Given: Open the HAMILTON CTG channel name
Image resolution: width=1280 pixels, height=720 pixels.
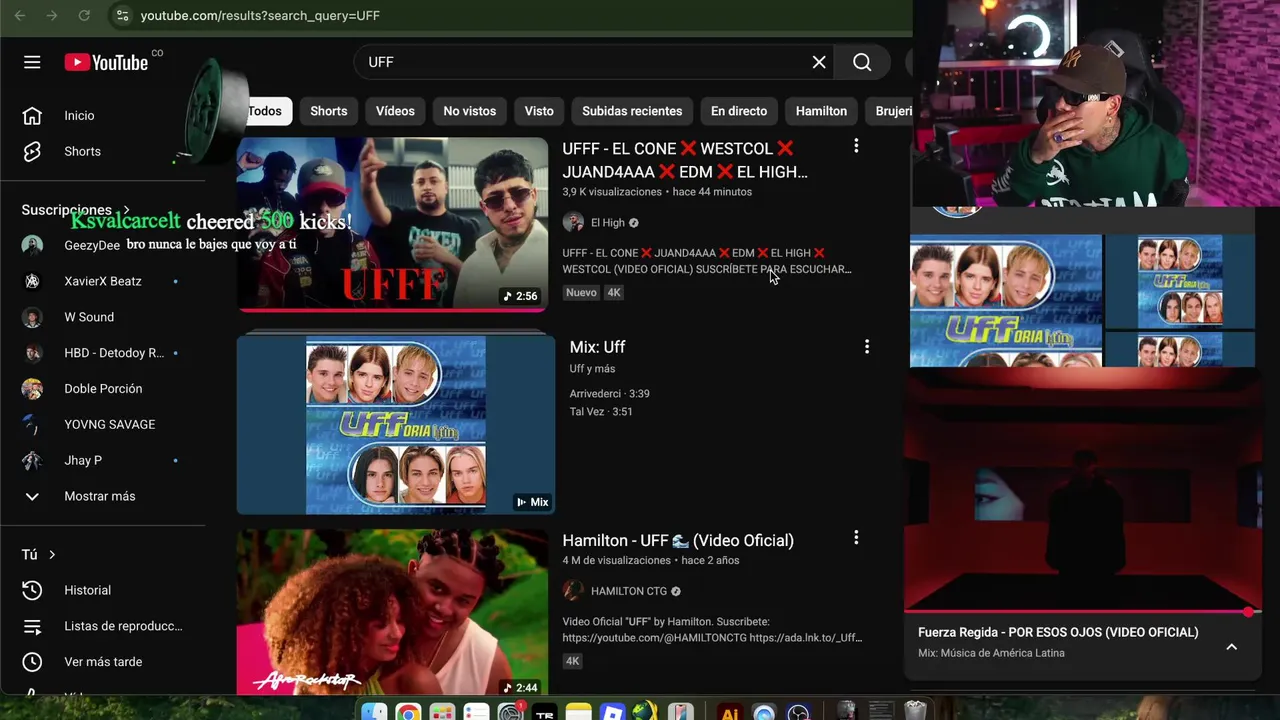Looking at the screenshot, I should 629,591.
